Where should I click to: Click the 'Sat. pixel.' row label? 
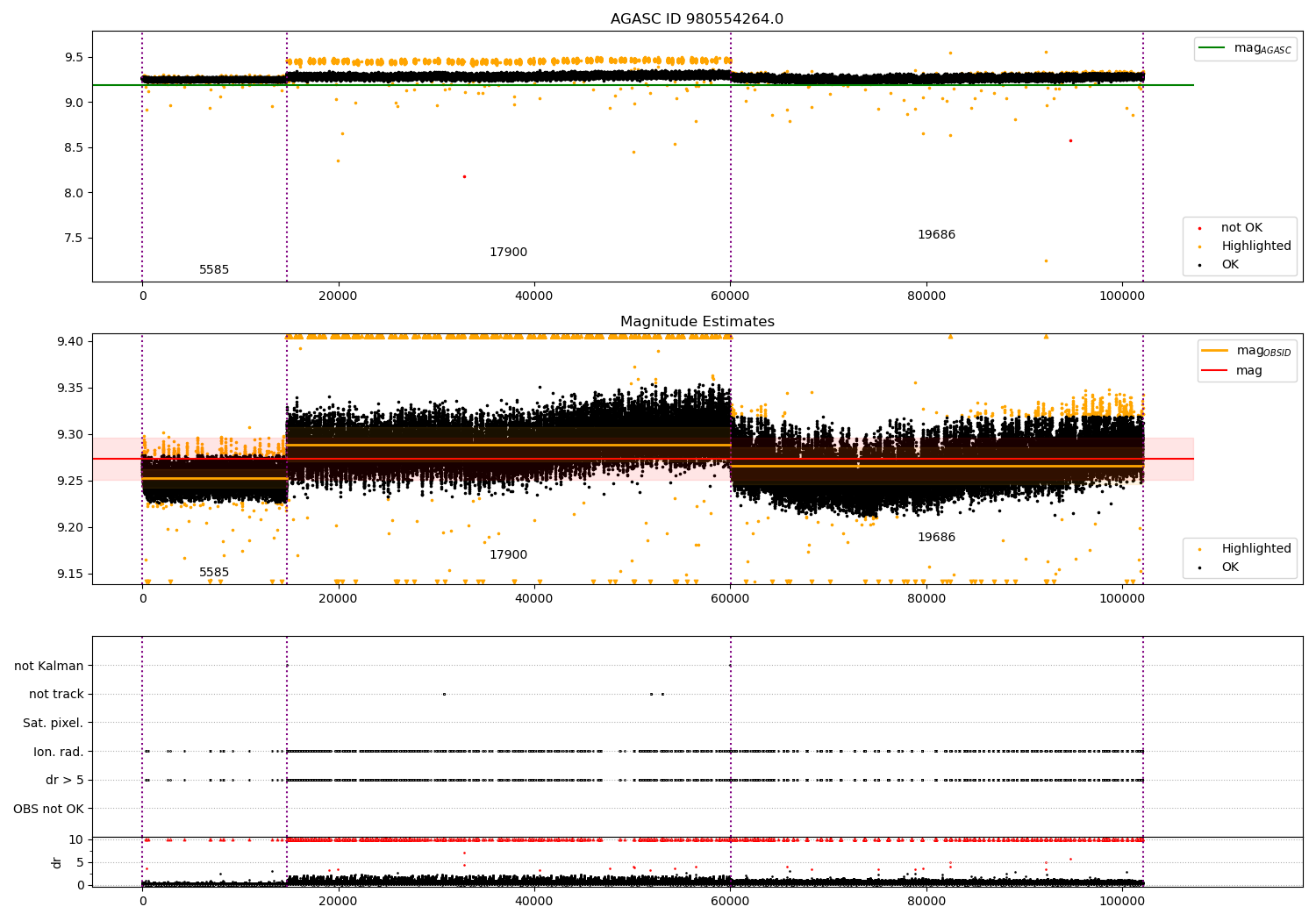point(54,724)
